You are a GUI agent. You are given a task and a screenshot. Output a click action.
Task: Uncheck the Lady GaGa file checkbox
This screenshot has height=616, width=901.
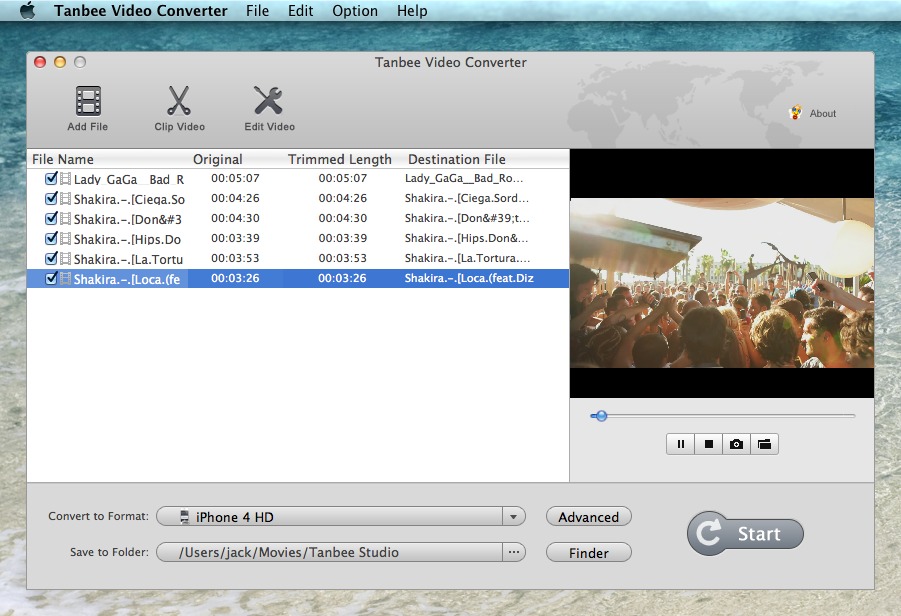pos(51,178)
